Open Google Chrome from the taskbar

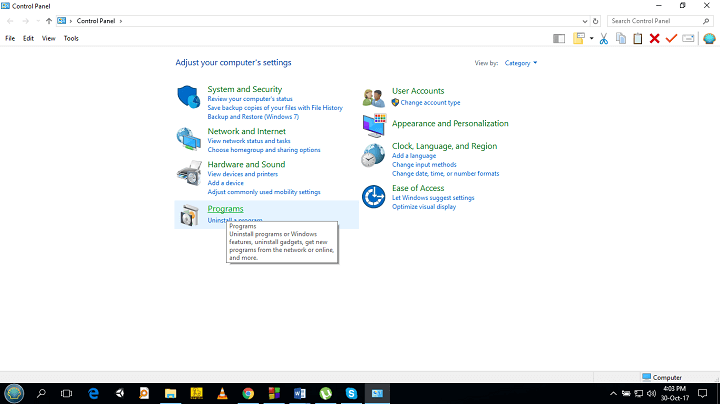pyautogui.click(x=248, y=393)
